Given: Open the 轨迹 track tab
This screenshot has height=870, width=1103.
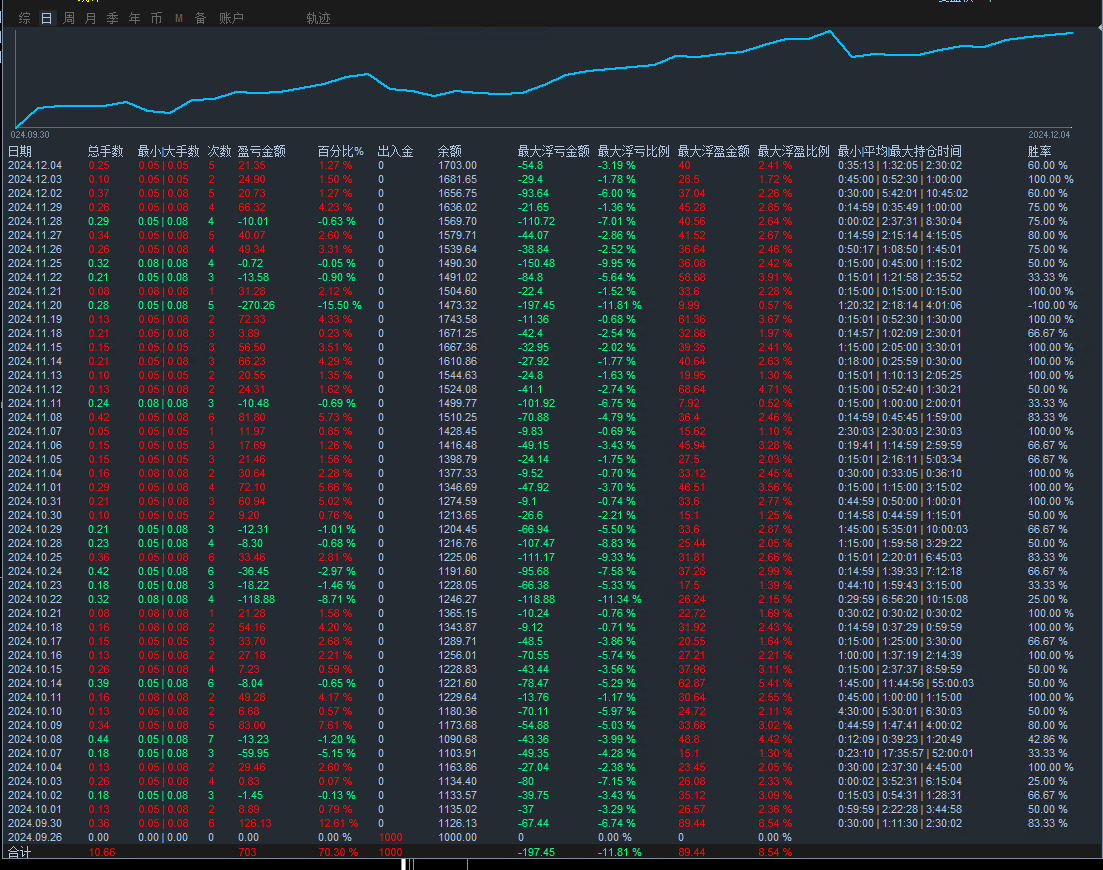Looking at the screenshot, I should click(318, 18).
